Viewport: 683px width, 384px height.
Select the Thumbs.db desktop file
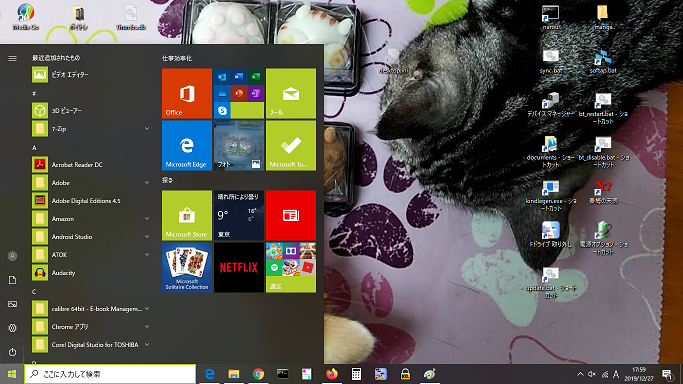(x=131, y=17)
